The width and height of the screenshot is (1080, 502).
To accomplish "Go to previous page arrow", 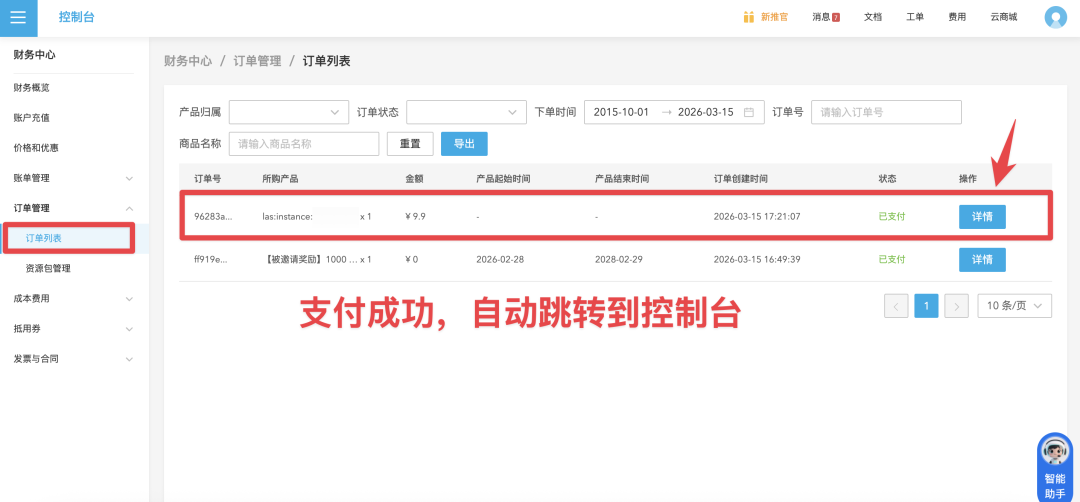I will (x=897, y=306).
